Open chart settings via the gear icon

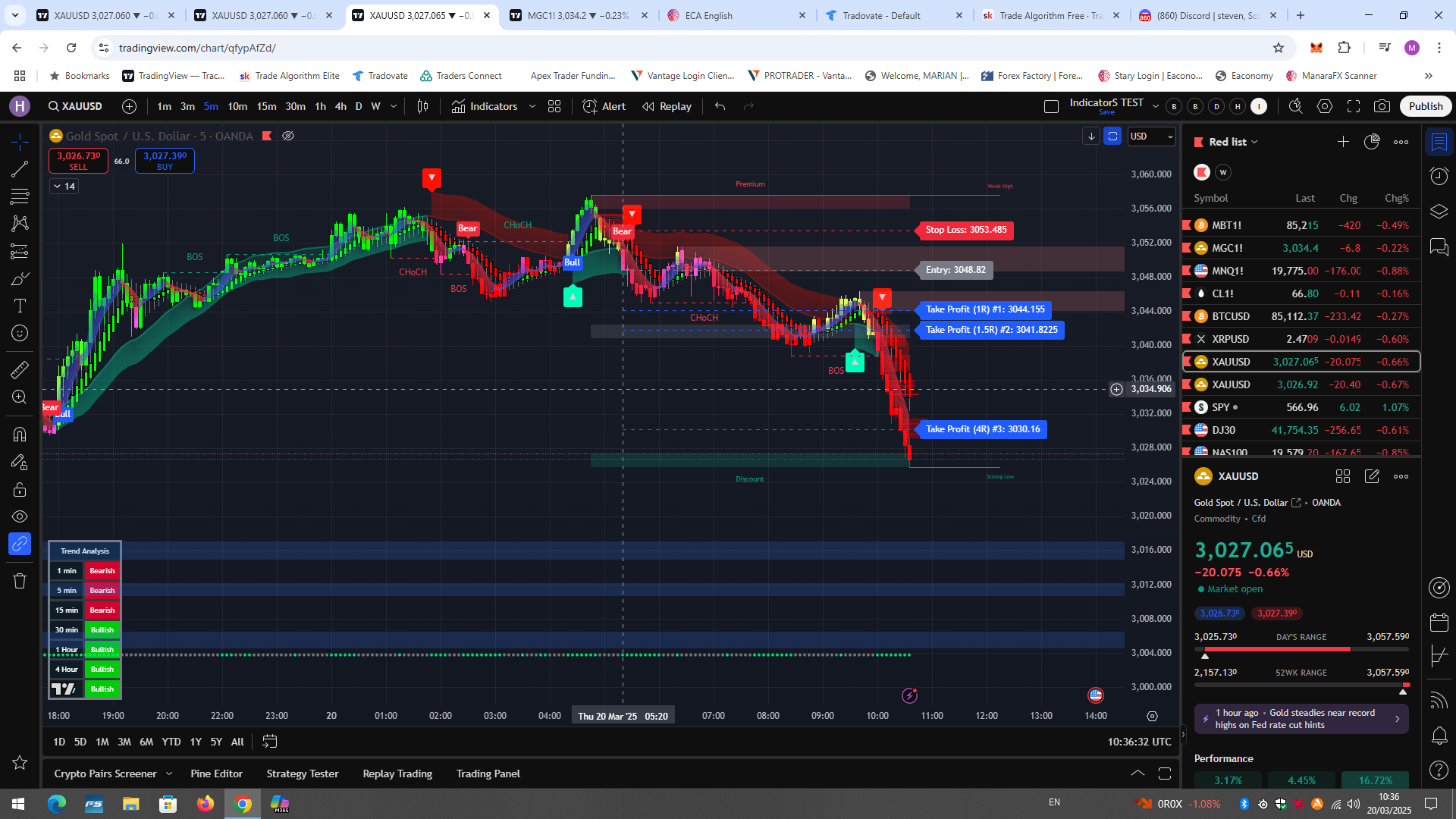coord(1324,106)
